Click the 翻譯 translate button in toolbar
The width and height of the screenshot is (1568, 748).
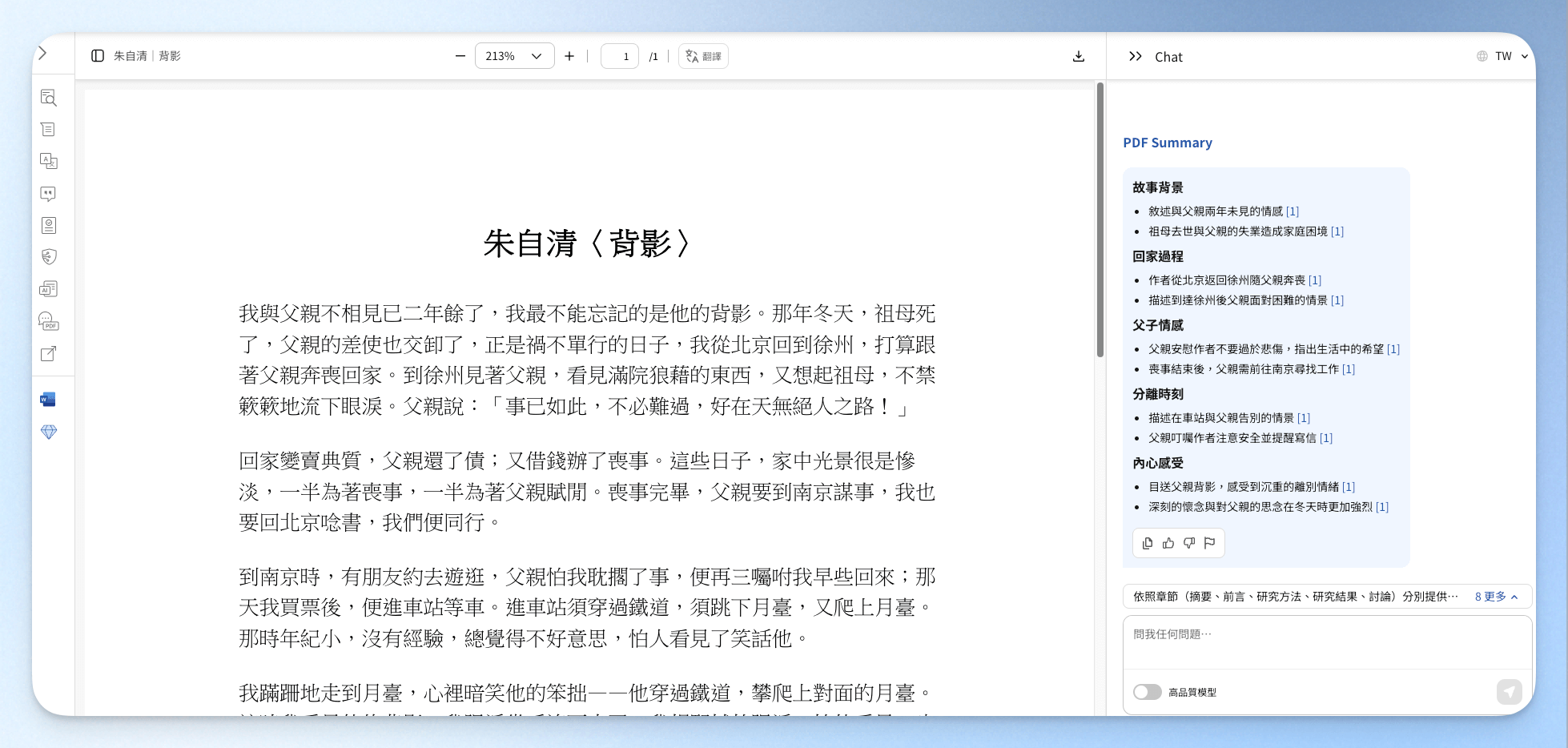pos(703,56)
